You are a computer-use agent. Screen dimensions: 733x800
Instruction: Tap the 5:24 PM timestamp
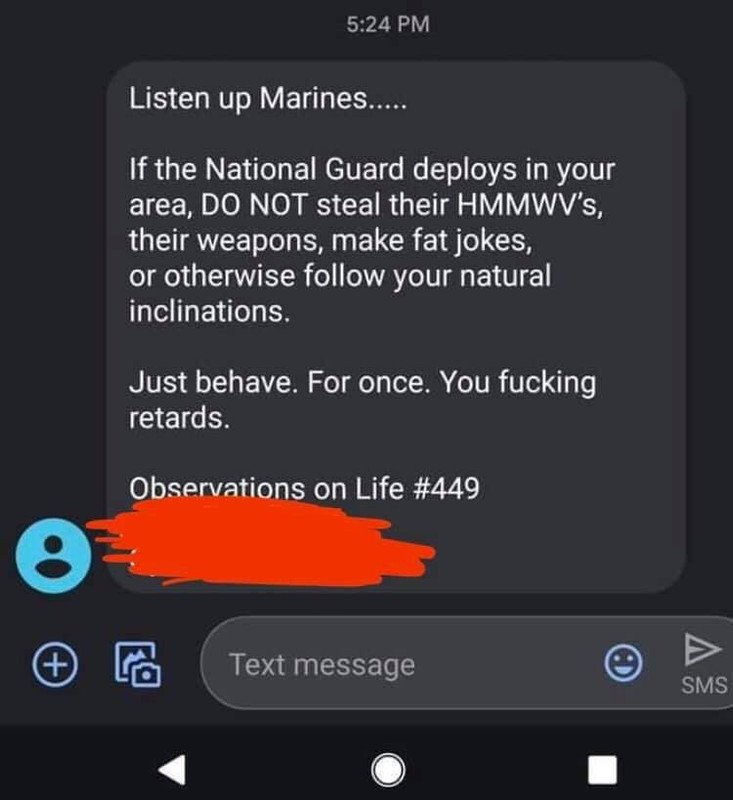tap(388, 24)
